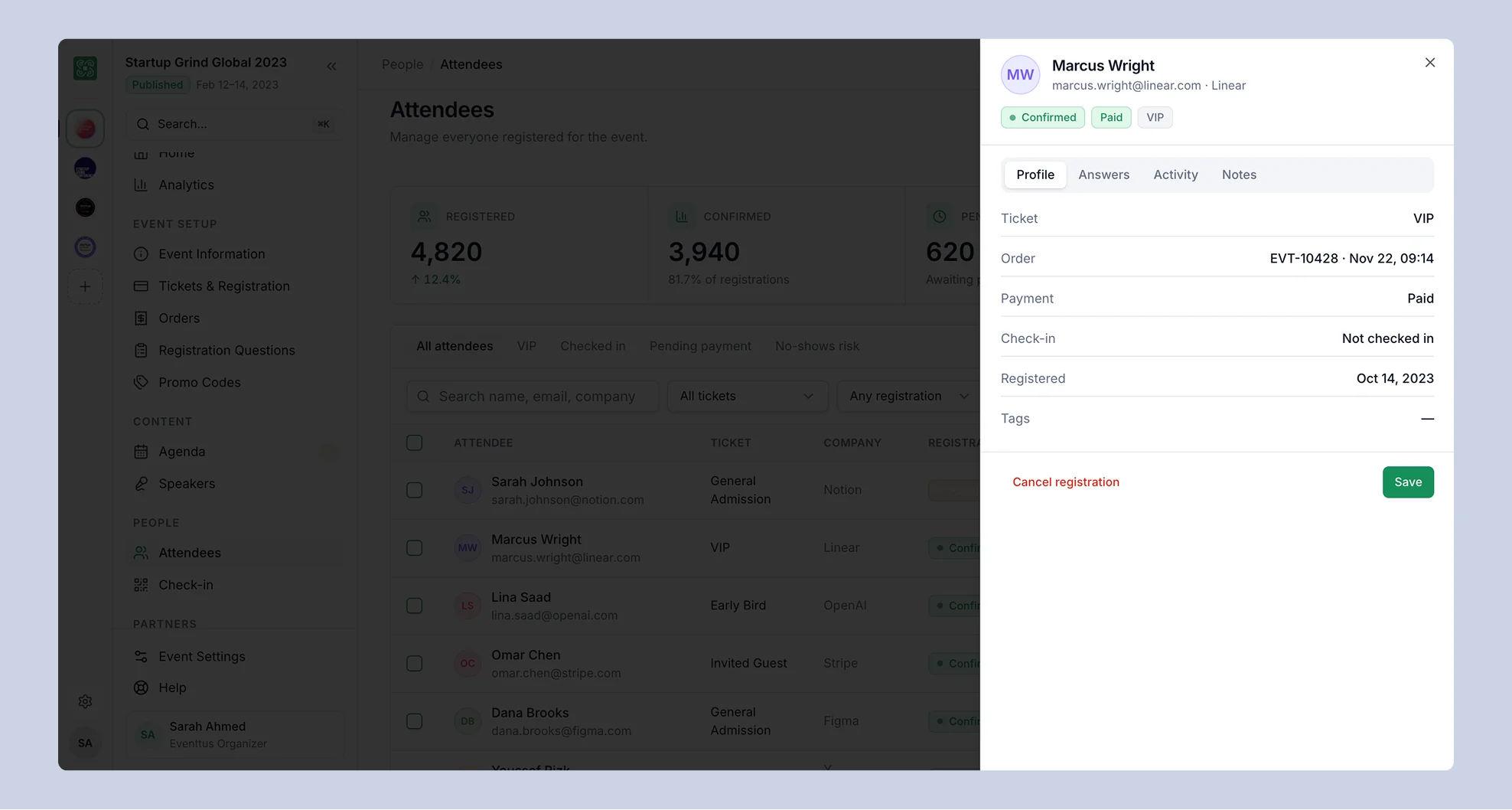Screen dimensions: 1512x810
Task: Click the SA user avatar in left rail
Action: (85, 743)
